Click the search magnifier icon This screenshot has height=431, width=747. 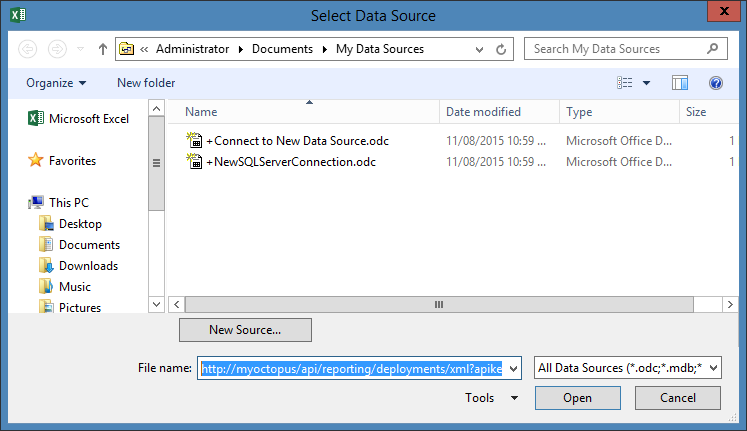(711, 48)
